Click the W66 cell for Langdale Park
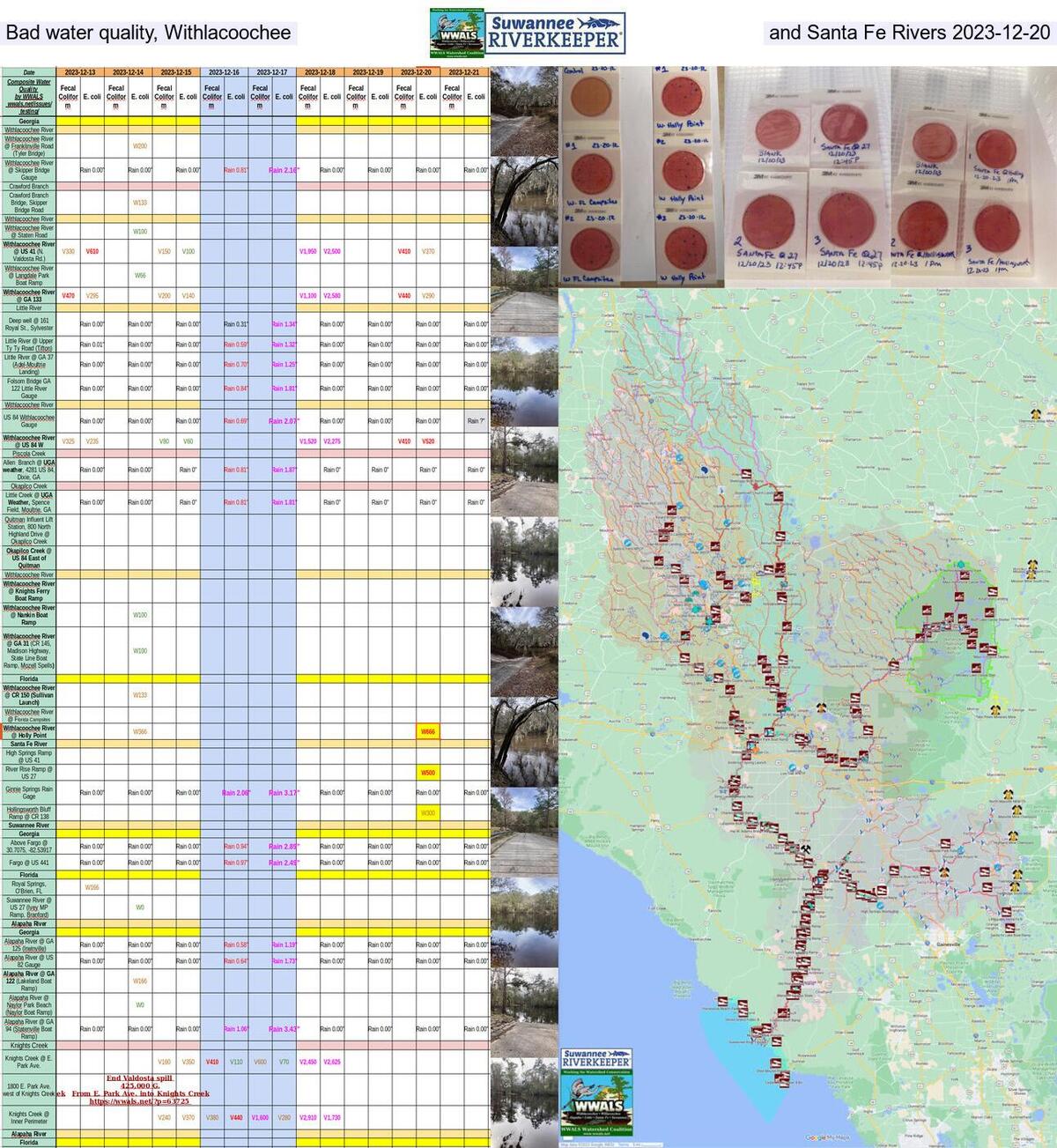This screenshot has width=1057, height=1148. tap(140, 276)
